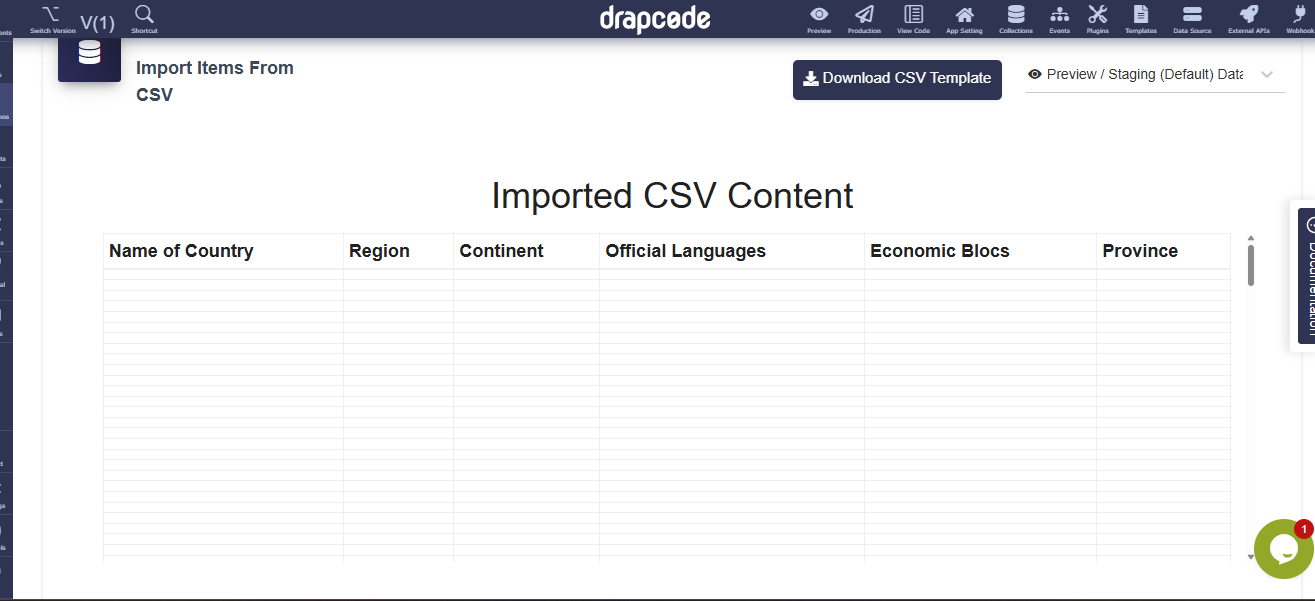Screen dimensions: 1315x601
Task: Launch External APIs rocket icon
Action: [1248, 15]
